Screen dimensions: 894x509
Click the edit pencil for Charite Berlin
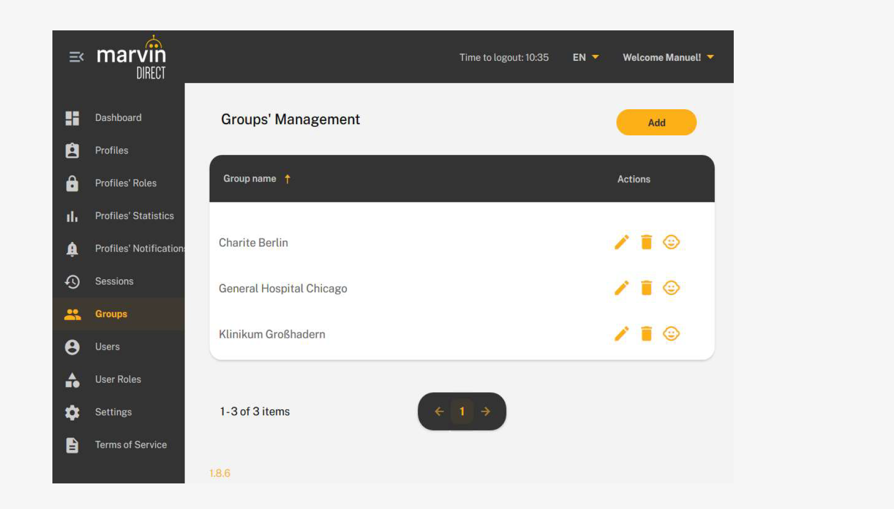pos(621,242)
